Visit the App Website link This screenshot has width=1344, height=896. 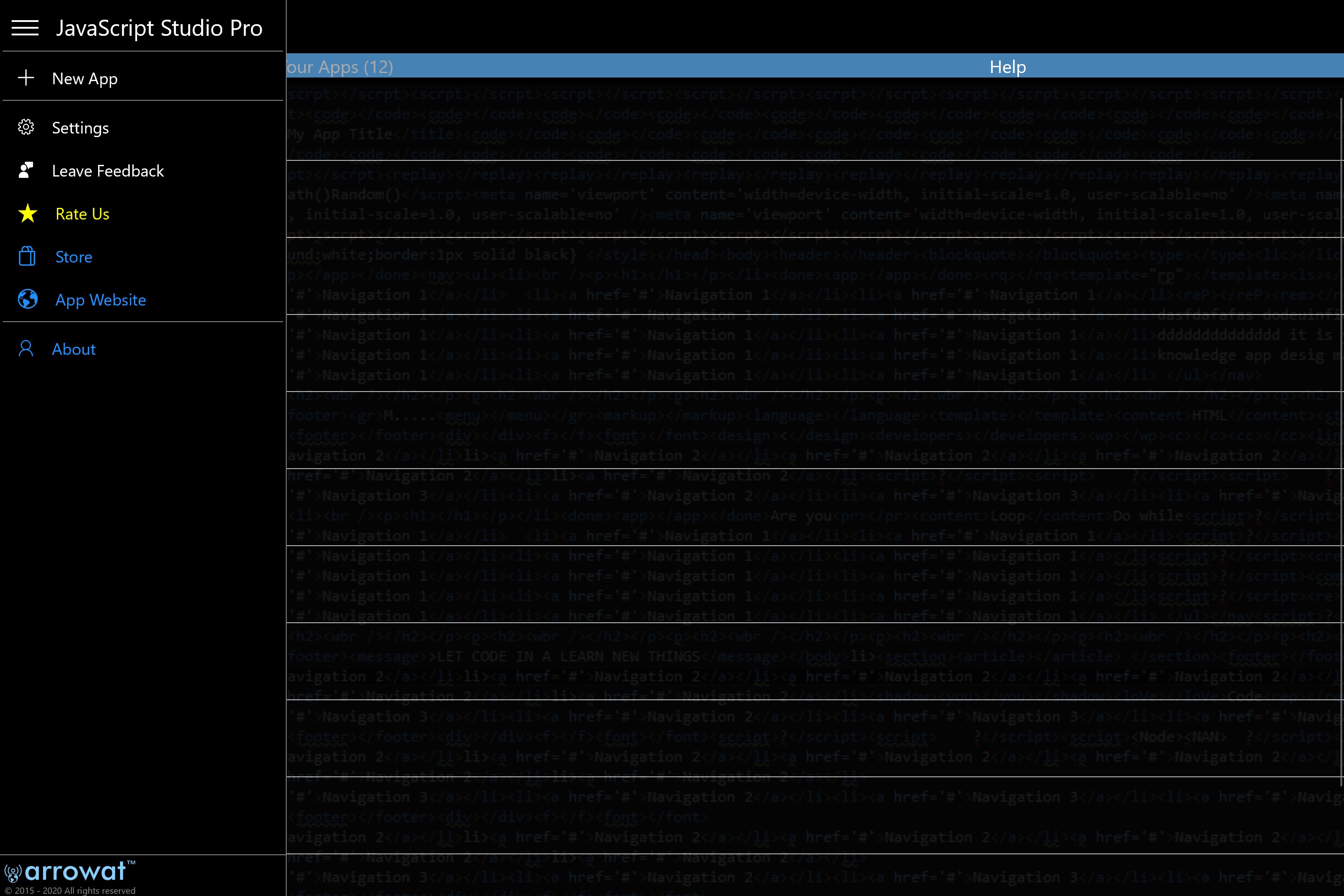pyautogui.click(x=100, y=300)
